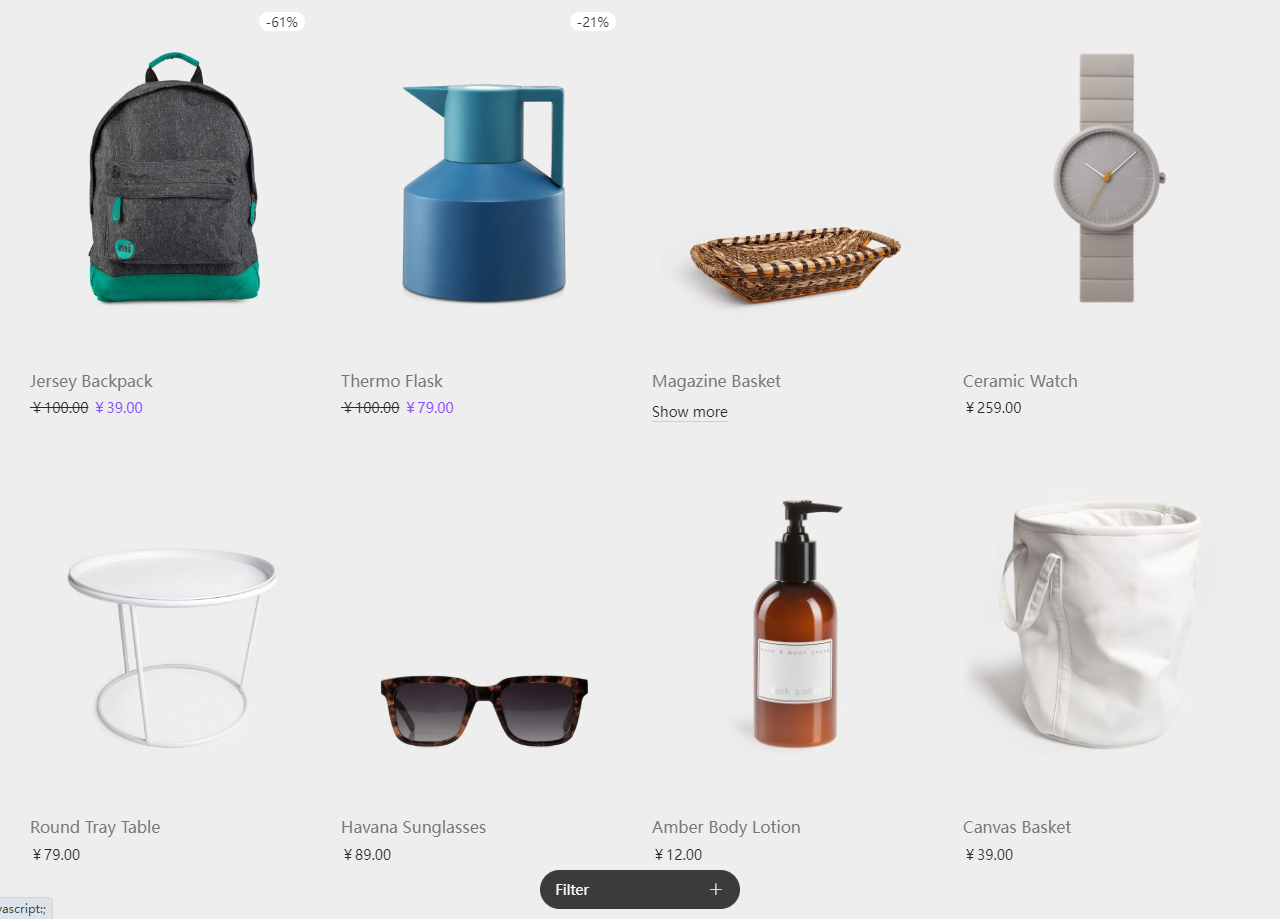Click the Round Tray Table title
The width and height of the screenshot is (1280, 919).
click(x=95, y=827)
